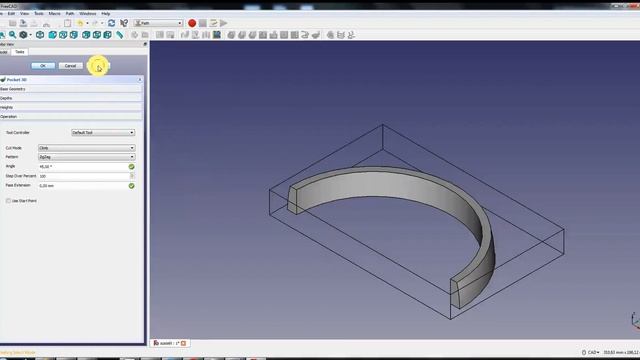The image size is (640, 360).
Task: Open the macros list icon
Action: (x=213, y=23)
